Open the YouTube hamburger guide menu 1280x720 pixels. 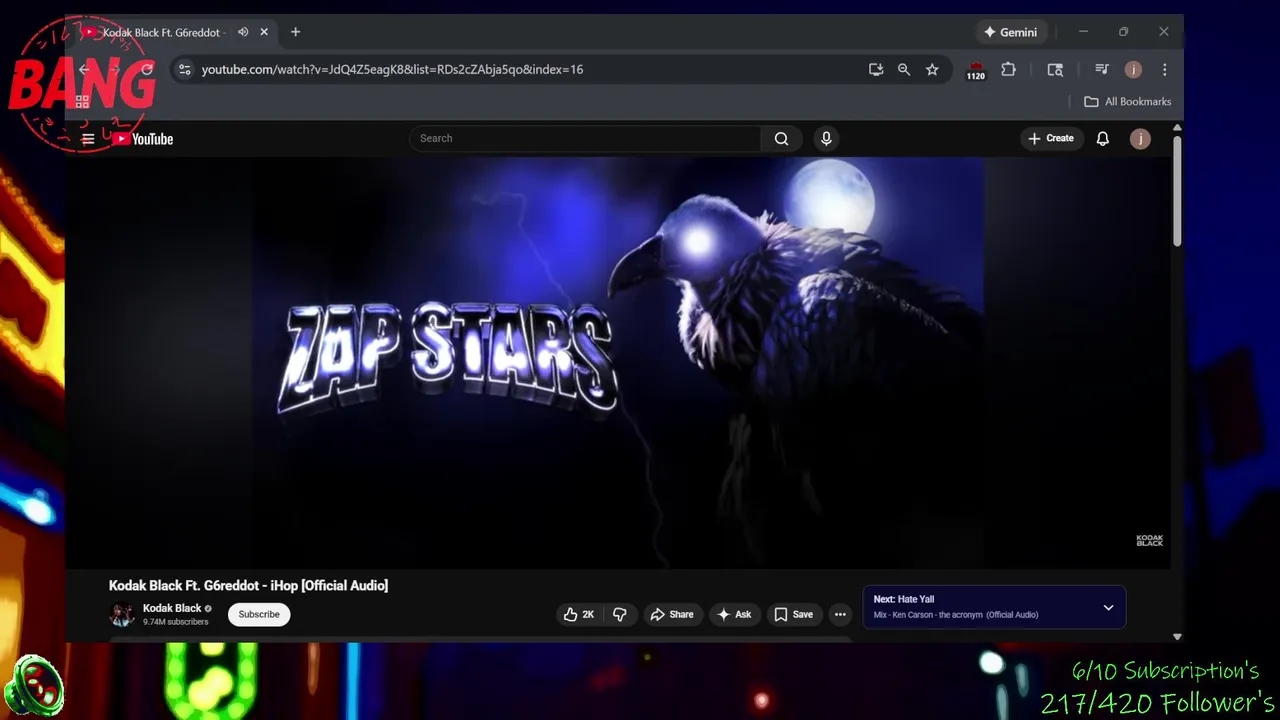tap(88, 139)
